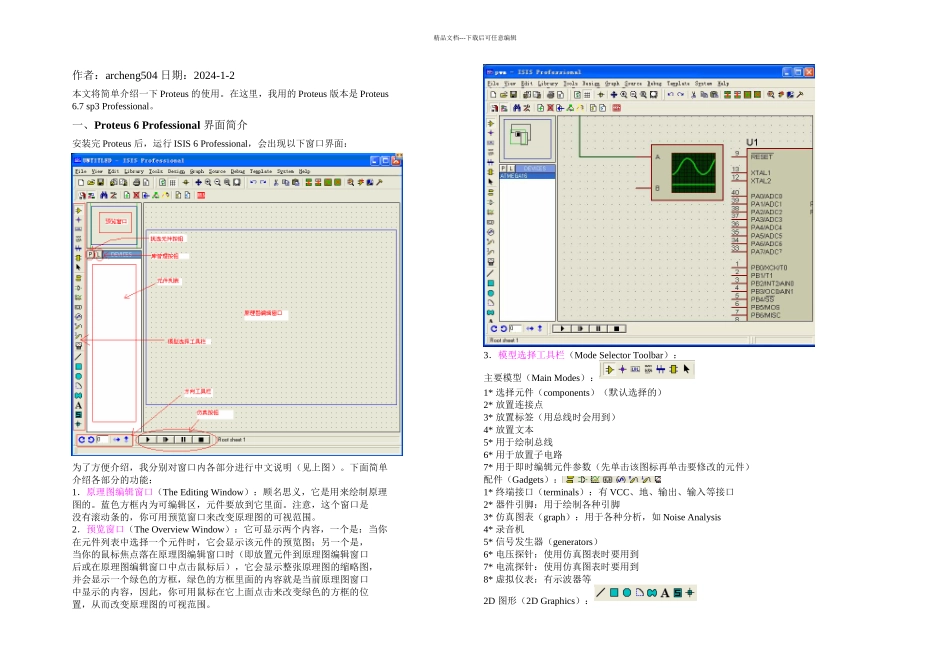Click overview preview thumbnail in pwm window

(525, 139)
